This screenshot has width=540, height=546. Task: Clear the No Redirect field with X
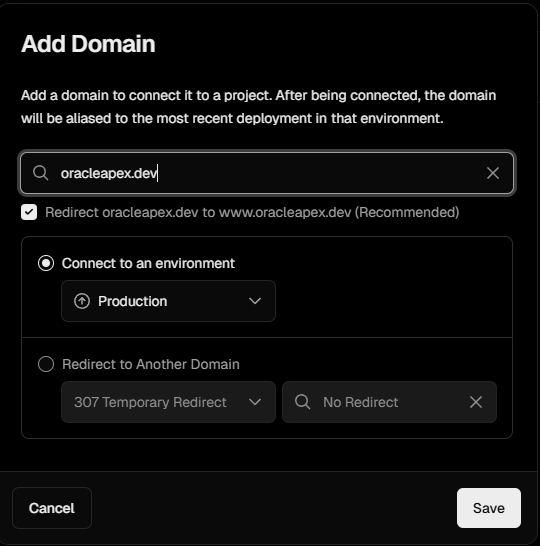coord(476,402)
